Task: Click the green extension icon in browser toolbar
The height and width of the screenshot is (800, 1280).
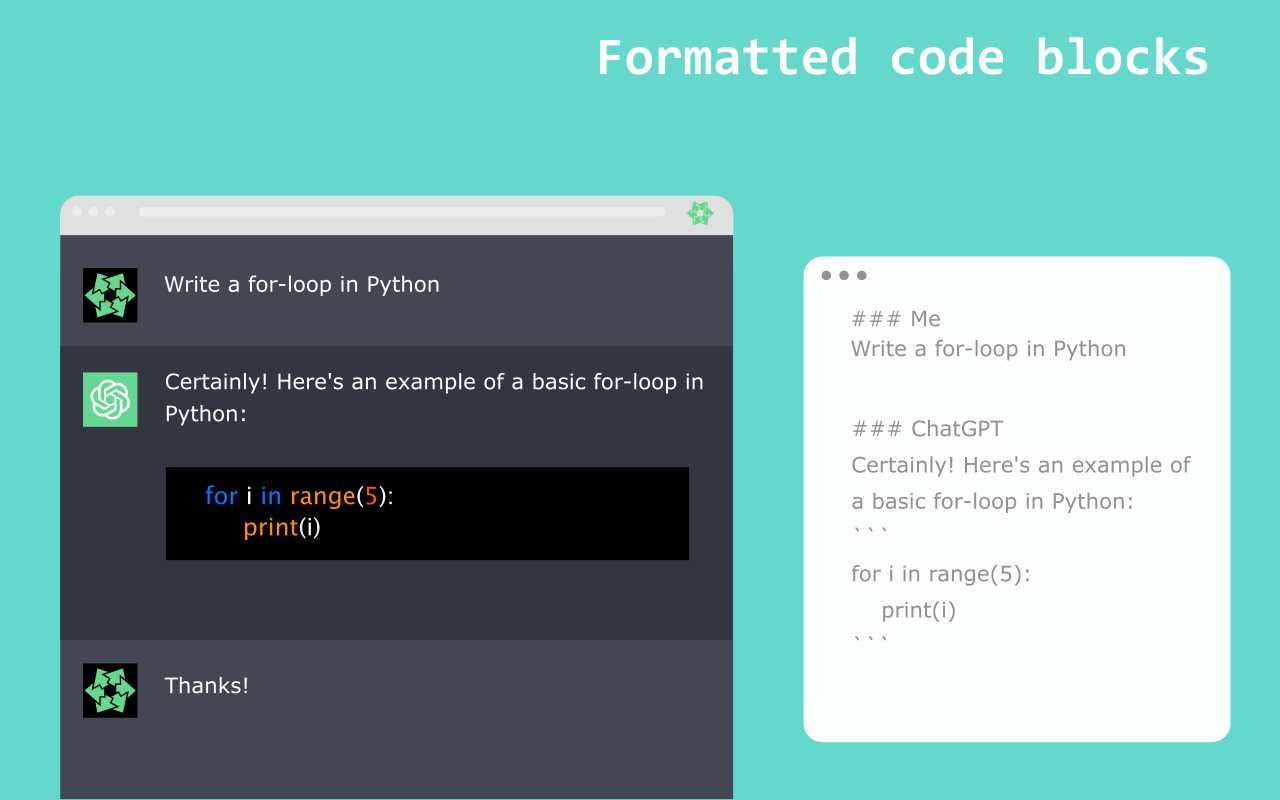Action: 700,213
